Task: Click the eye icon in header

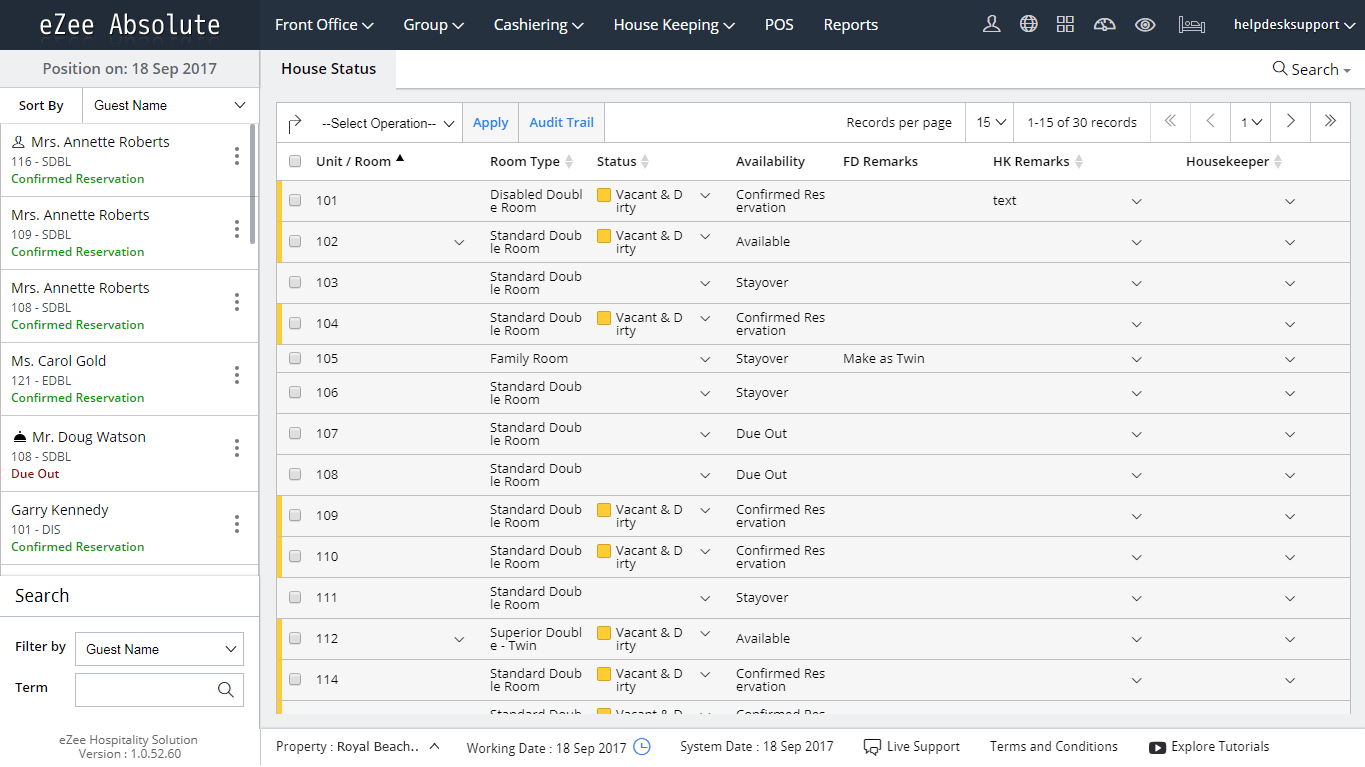Action: [x=1145, y=25]
